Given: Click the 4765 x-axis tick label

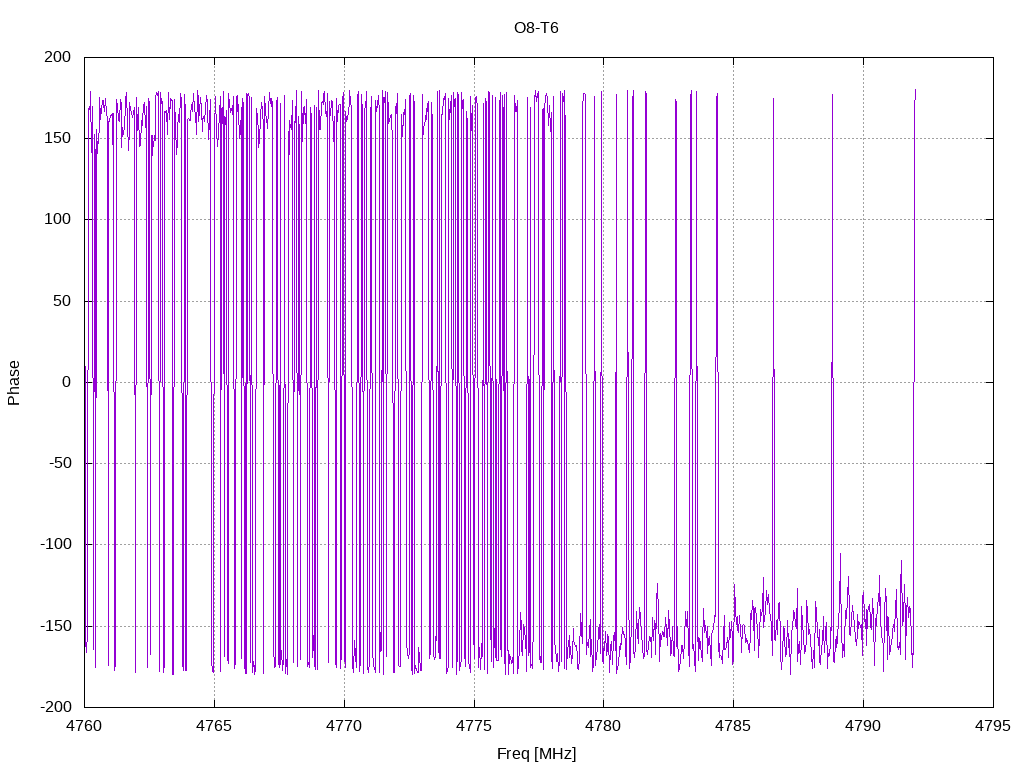Looking at the screenshot, I should (x=214, y=726).
